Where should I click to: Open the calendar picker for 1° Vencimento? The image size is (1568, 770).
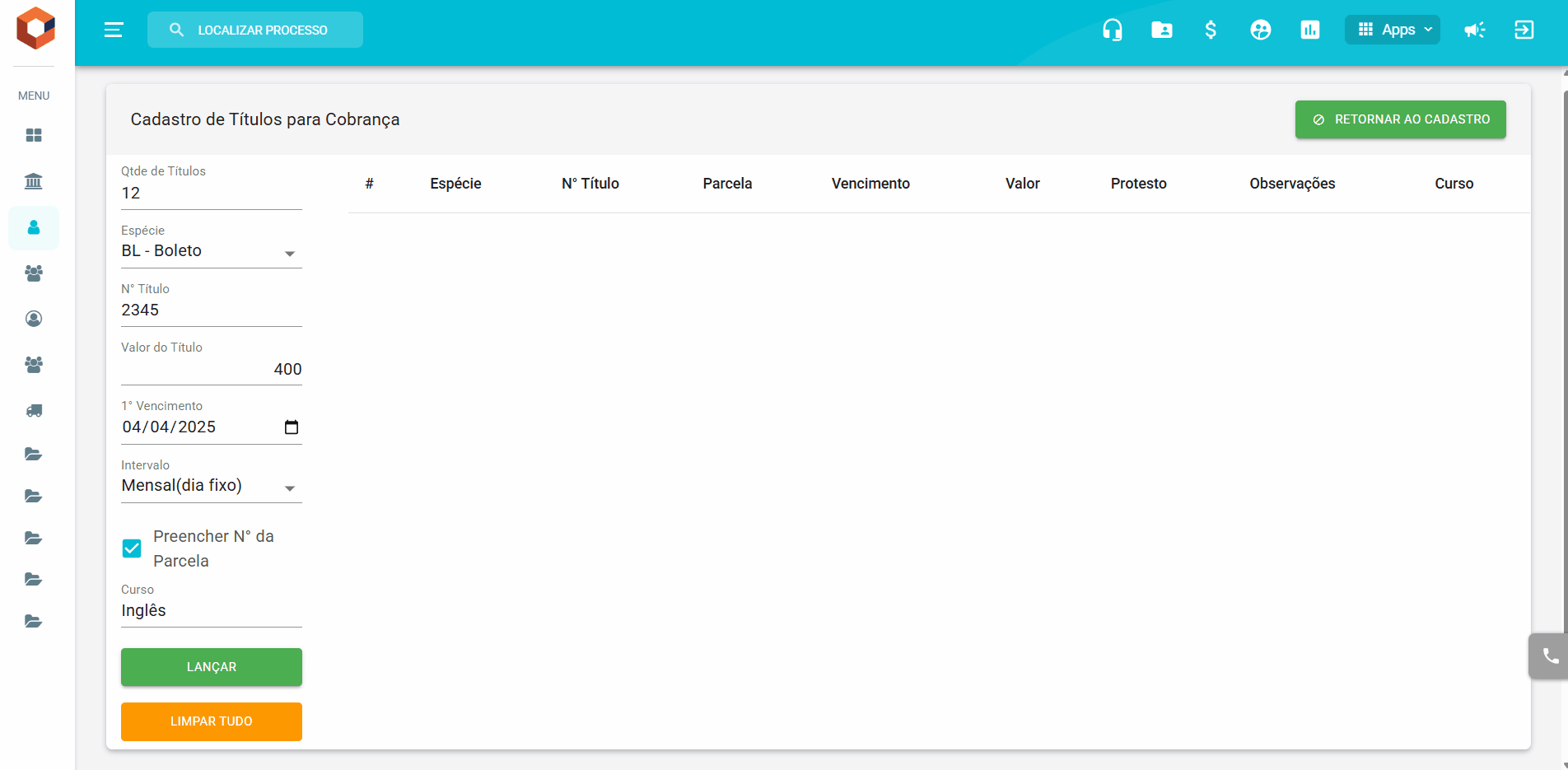tap(292, 427)
